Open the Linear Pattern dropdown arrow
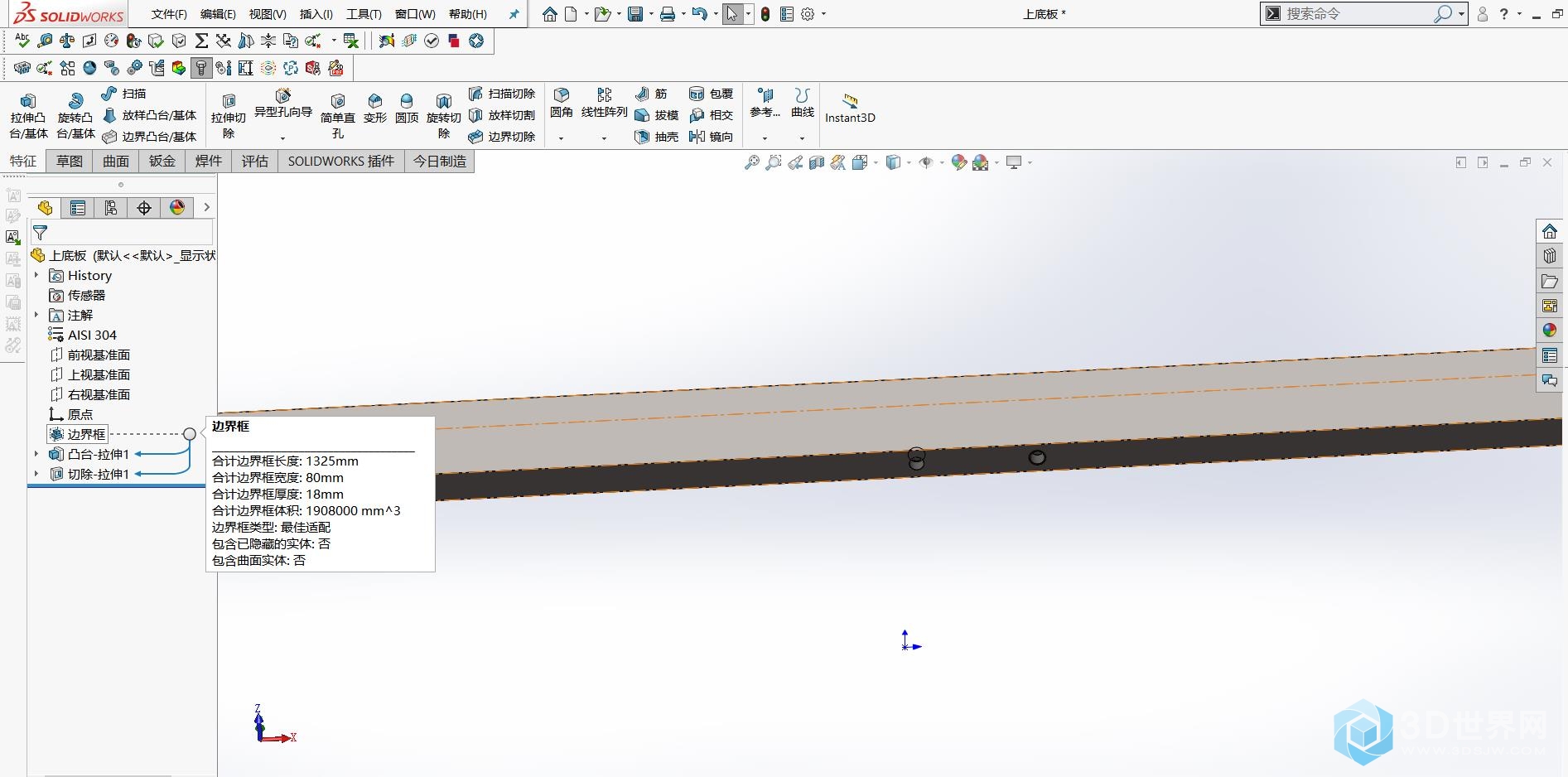Viewport: 1568px width, 777px height. tap(604, 138)
